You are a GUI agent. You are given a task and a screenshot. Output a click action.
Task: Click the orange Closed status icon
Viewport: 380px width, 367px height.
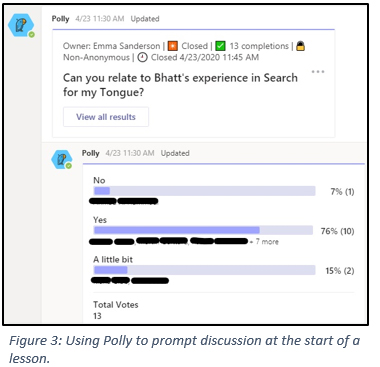click(173, 46)
